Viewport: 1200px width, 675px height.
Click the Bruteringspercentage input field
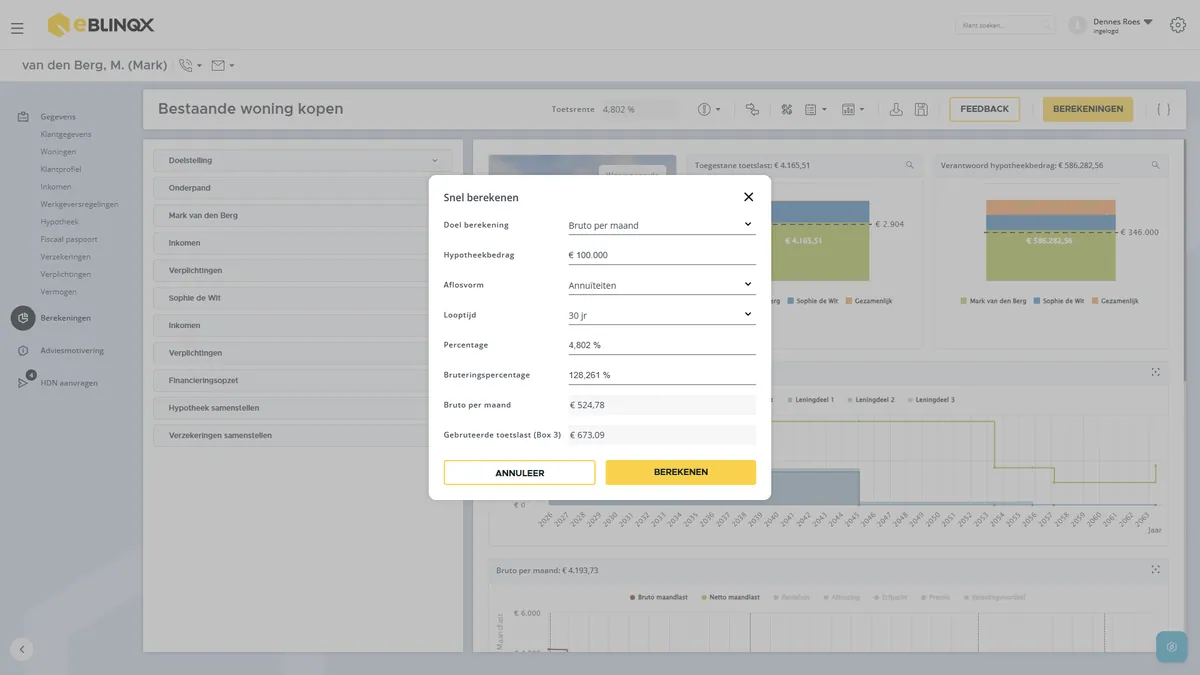(662, 375)
